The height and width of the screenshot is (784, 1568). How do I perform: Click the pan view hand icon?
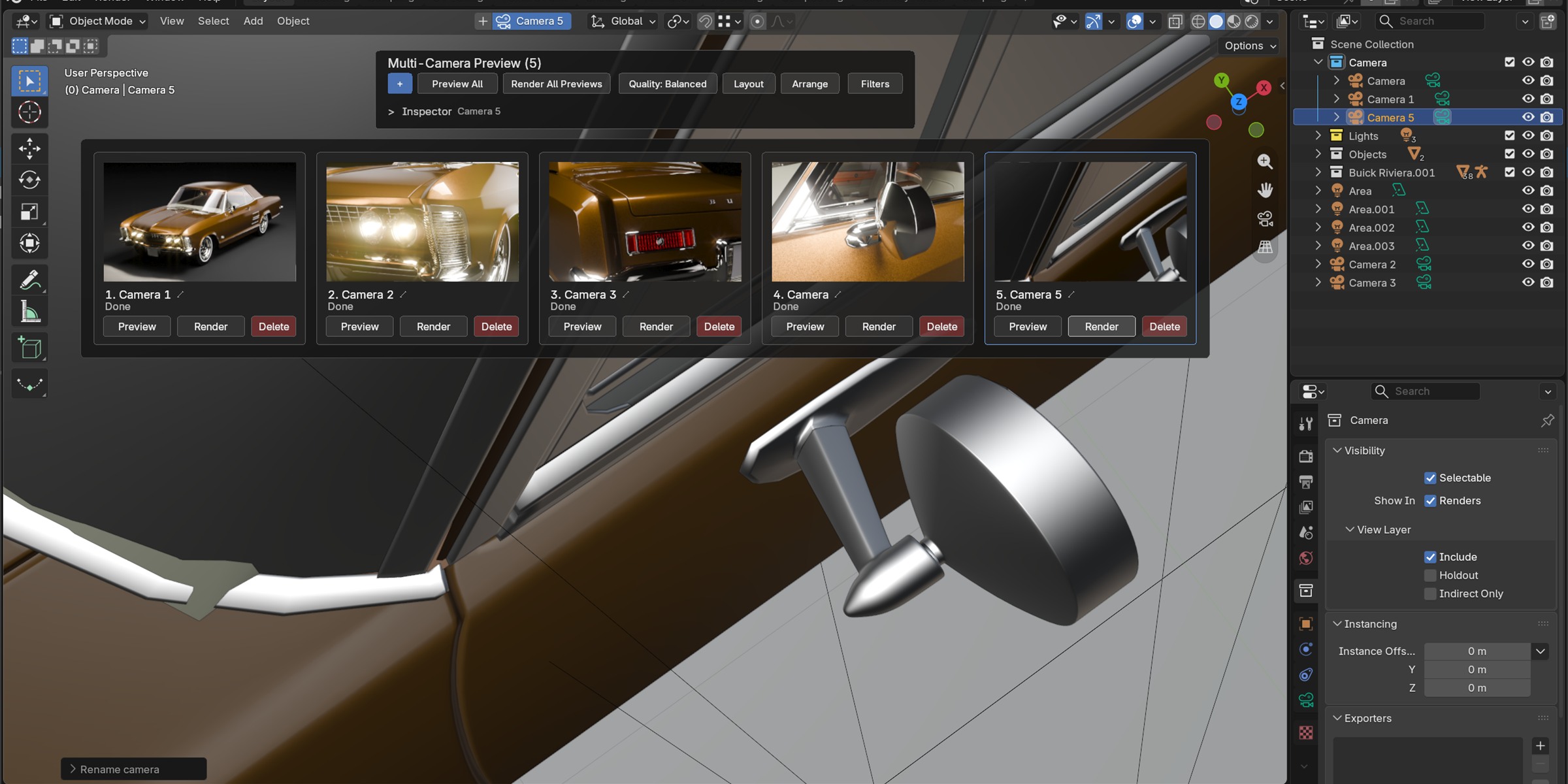1265,190
